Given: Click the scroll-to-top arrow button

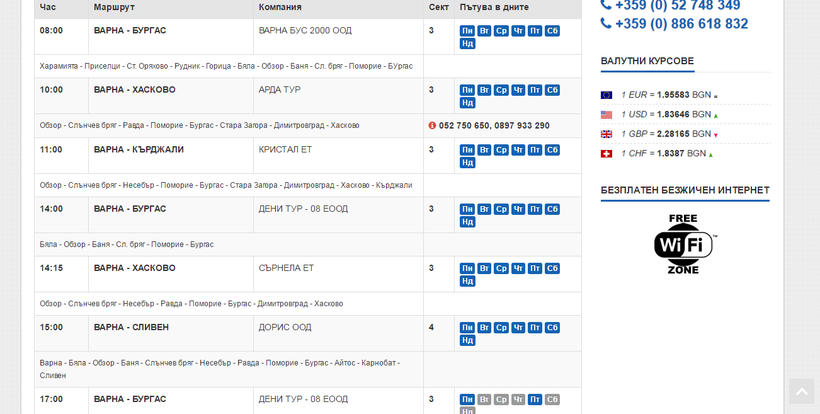Looking at the screenshot, I should 801,391.
